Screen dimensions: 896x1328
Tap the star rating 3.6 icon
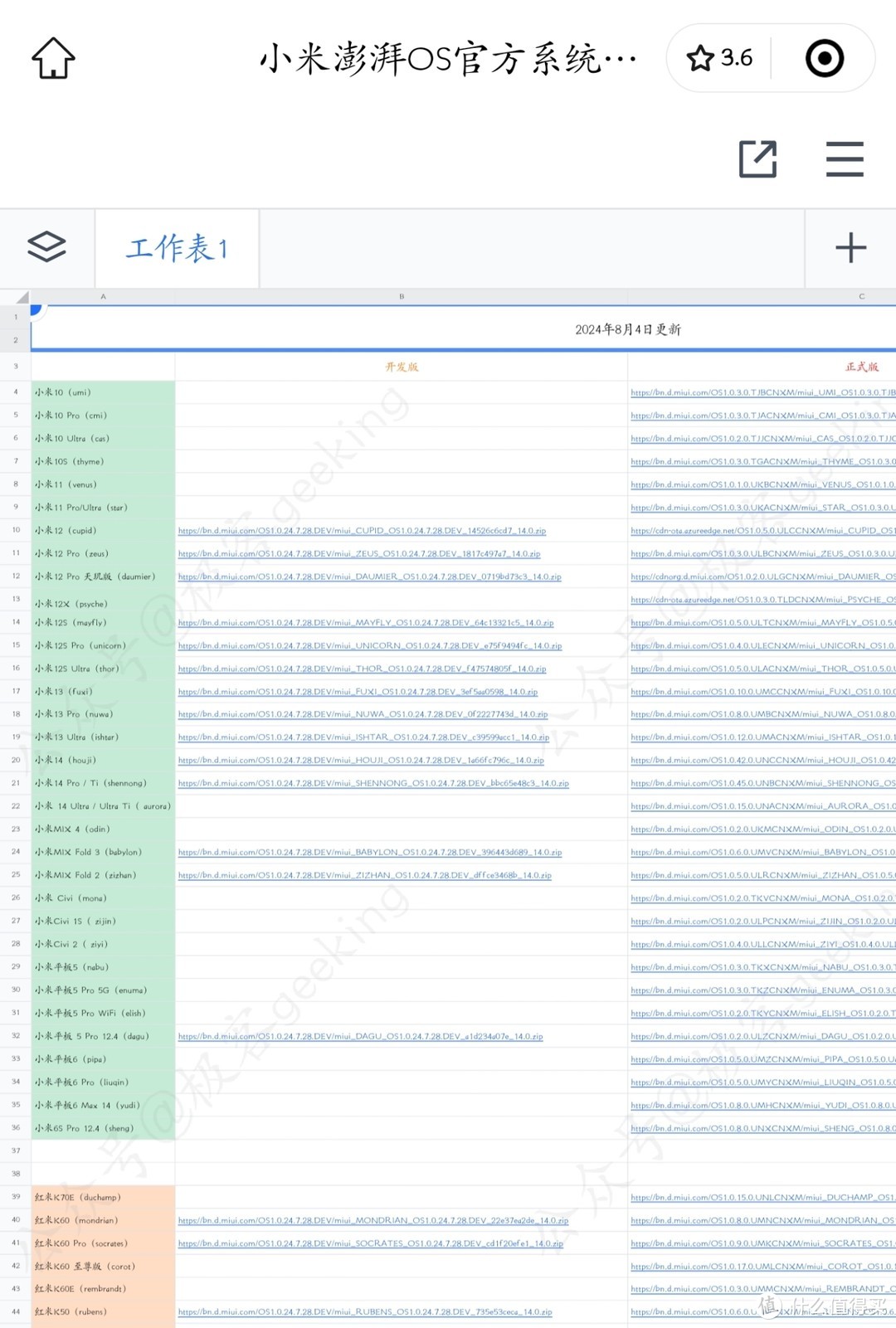(719, 58)
